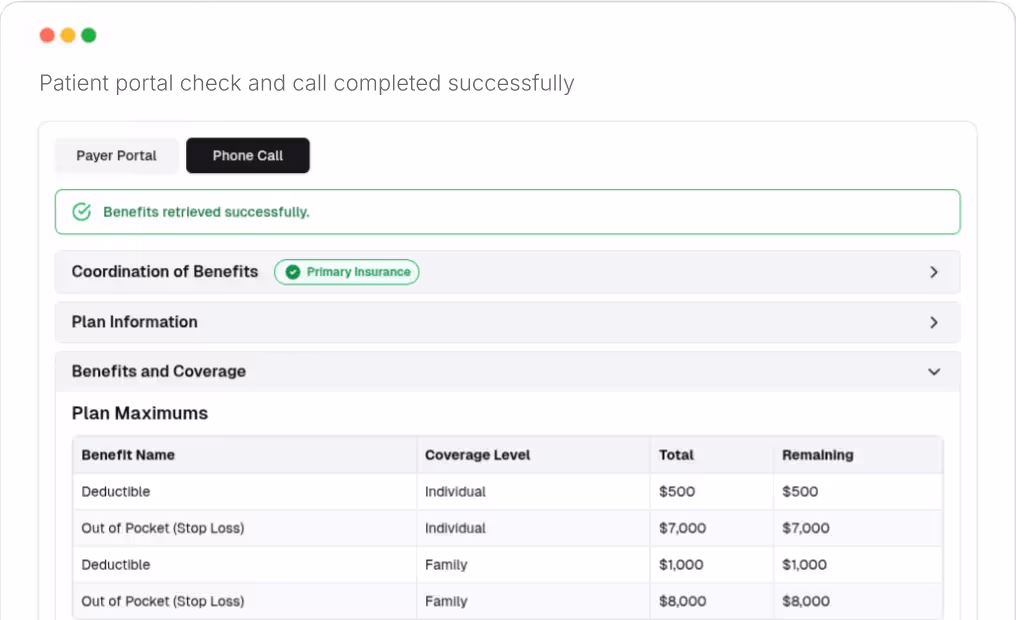1016x620 pixels.
Task: Click the check icon inside Primary Insurance badge
Action: (x=291, y=271)
